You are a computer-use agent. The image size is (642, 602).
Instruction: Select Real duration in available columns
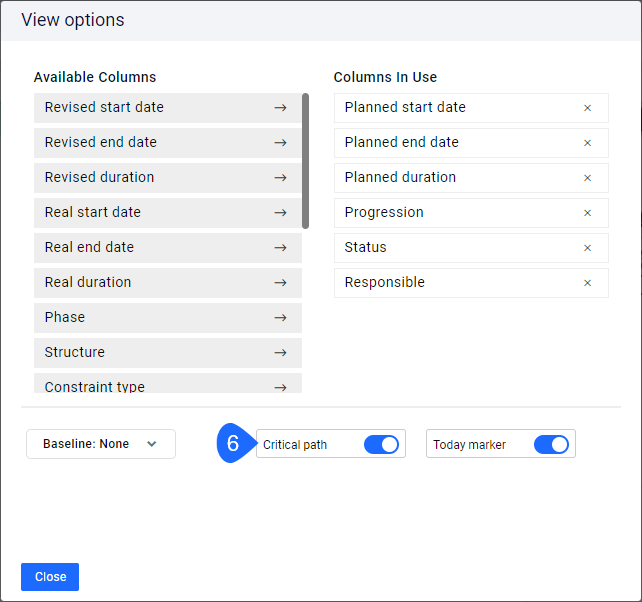coord(168,283)
